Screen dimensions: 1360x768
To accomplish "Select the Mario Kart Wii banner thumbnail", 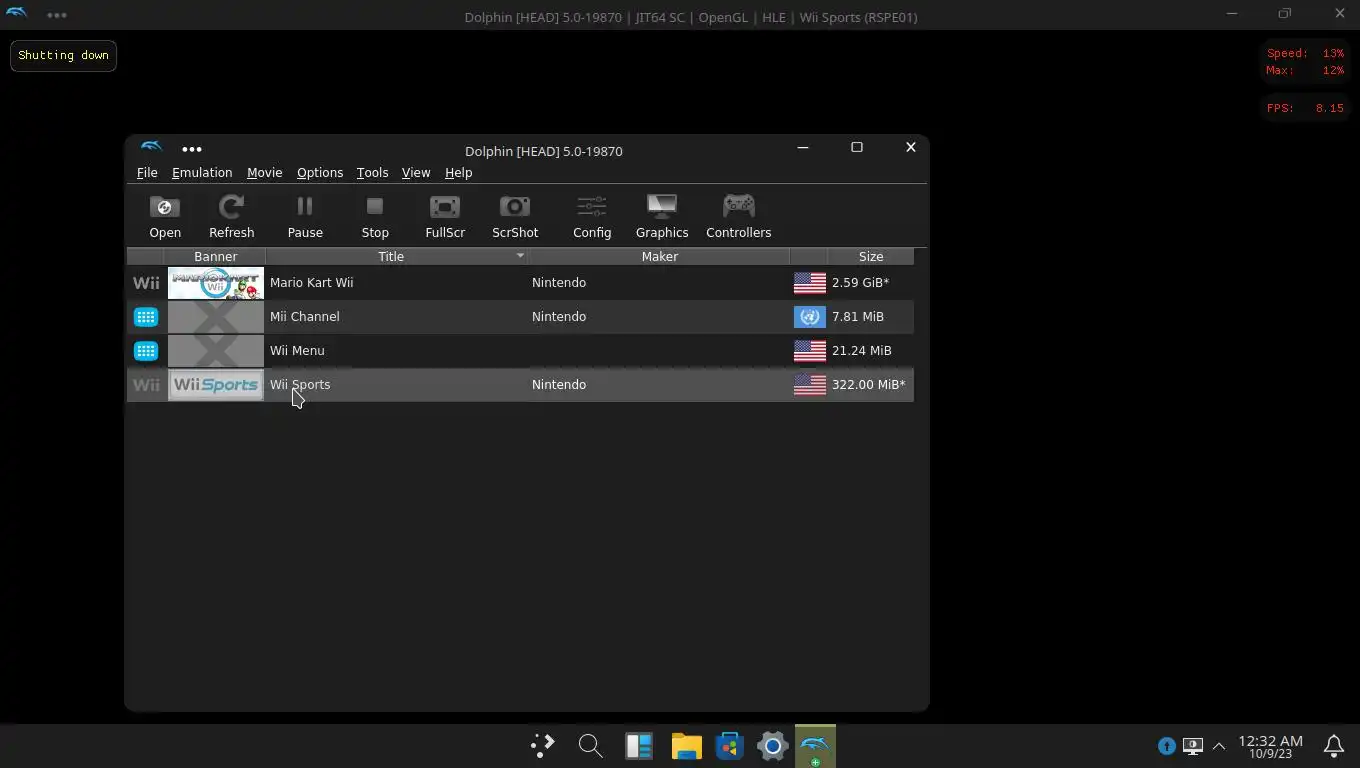I will (216, 283).
